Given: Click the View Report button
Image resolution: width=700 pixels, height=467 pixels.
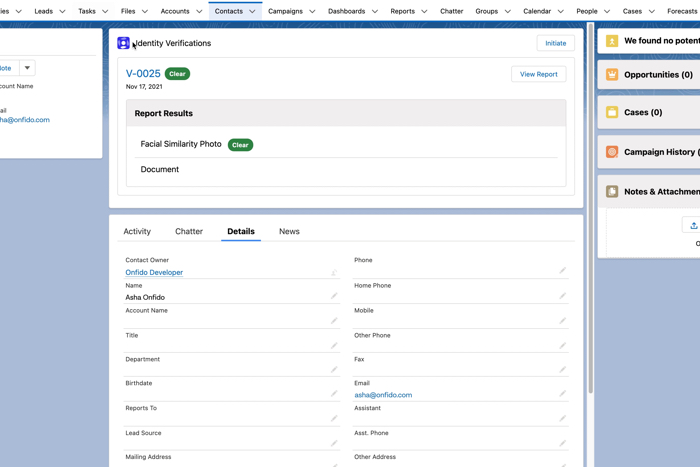Looking at the screenshot, I should 538,74.
